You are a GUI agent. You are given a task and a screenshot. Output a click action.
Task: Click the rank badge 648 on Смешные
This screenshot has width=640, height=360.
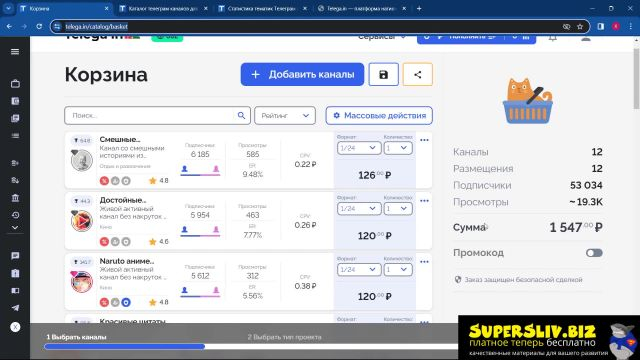click(x=82, y=140)
